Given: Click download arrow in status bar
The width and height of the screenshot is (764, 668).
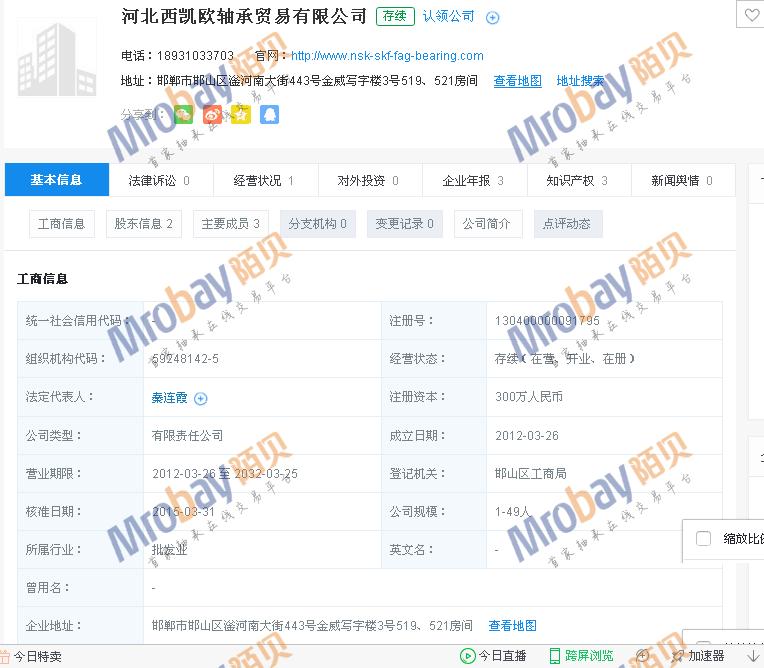Looking at the screenshot, I should point(752,656).
